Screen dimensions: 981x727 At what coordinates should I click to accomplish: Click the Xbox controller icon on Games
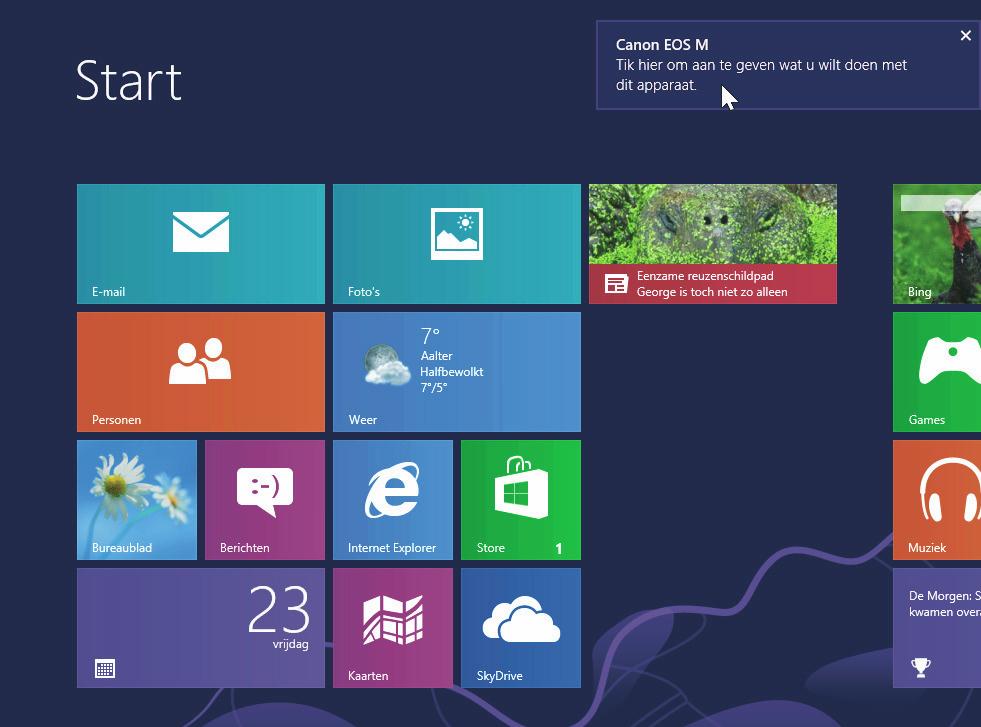[x=950, y=360]
